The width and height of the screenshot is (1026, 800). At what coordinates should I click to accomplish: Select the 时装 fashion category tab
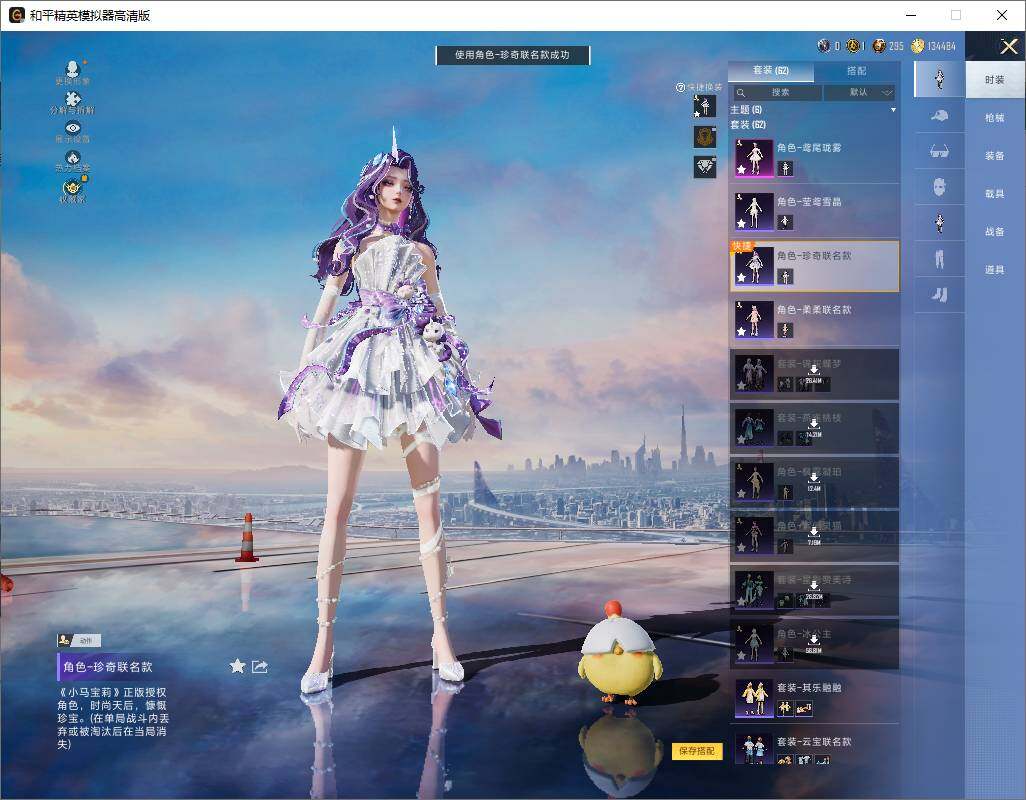[x=995, y=80]
